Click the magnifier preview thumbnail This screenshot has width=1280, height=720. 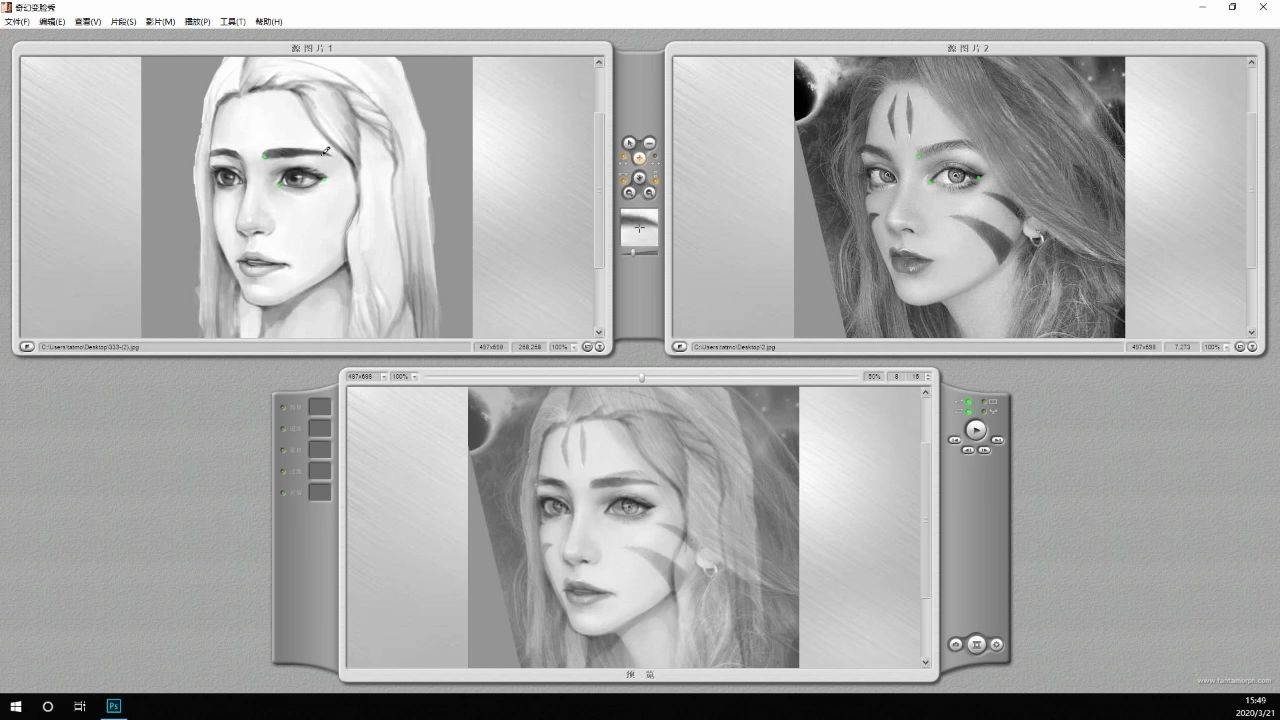tap(639, 227)
